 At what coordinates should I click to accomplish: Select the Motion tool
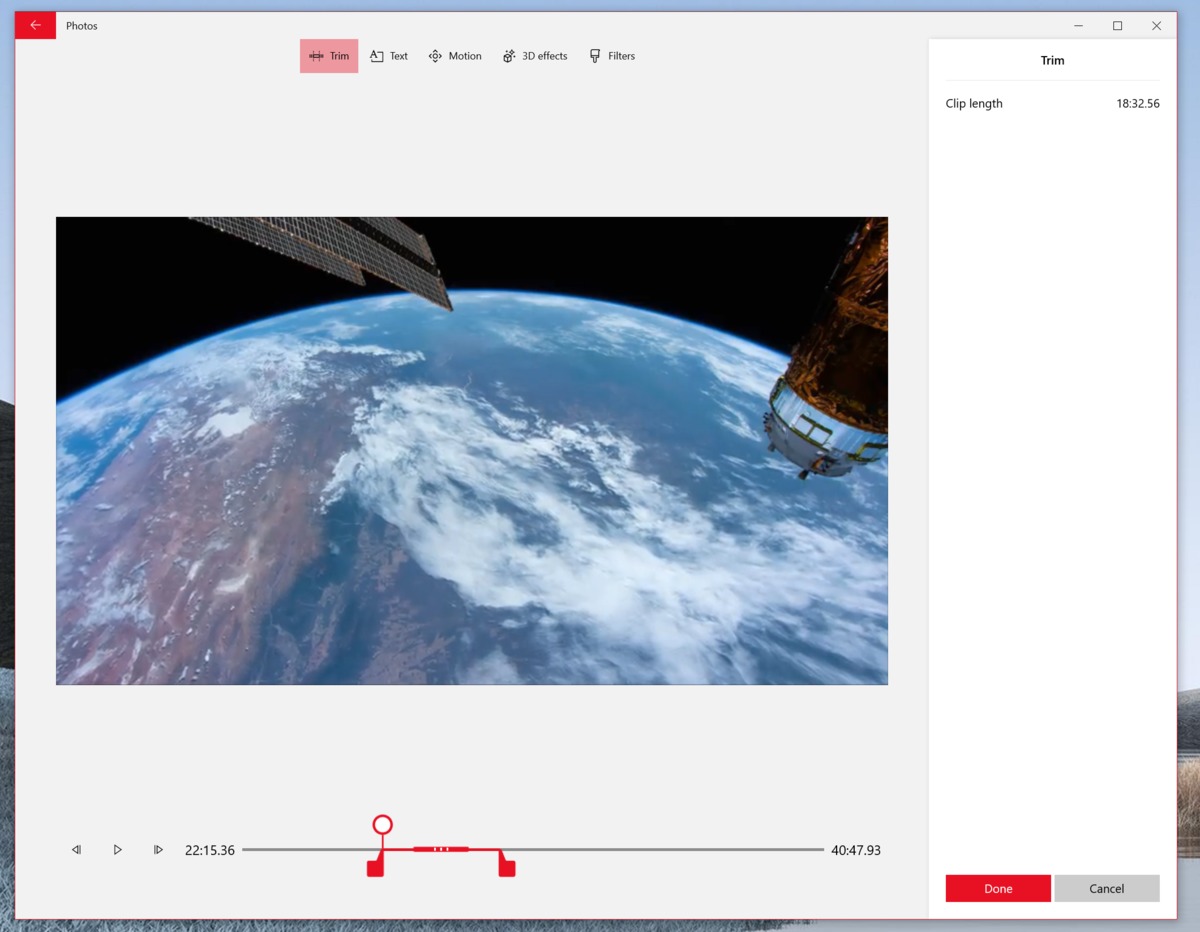click(x=455, y=56)
